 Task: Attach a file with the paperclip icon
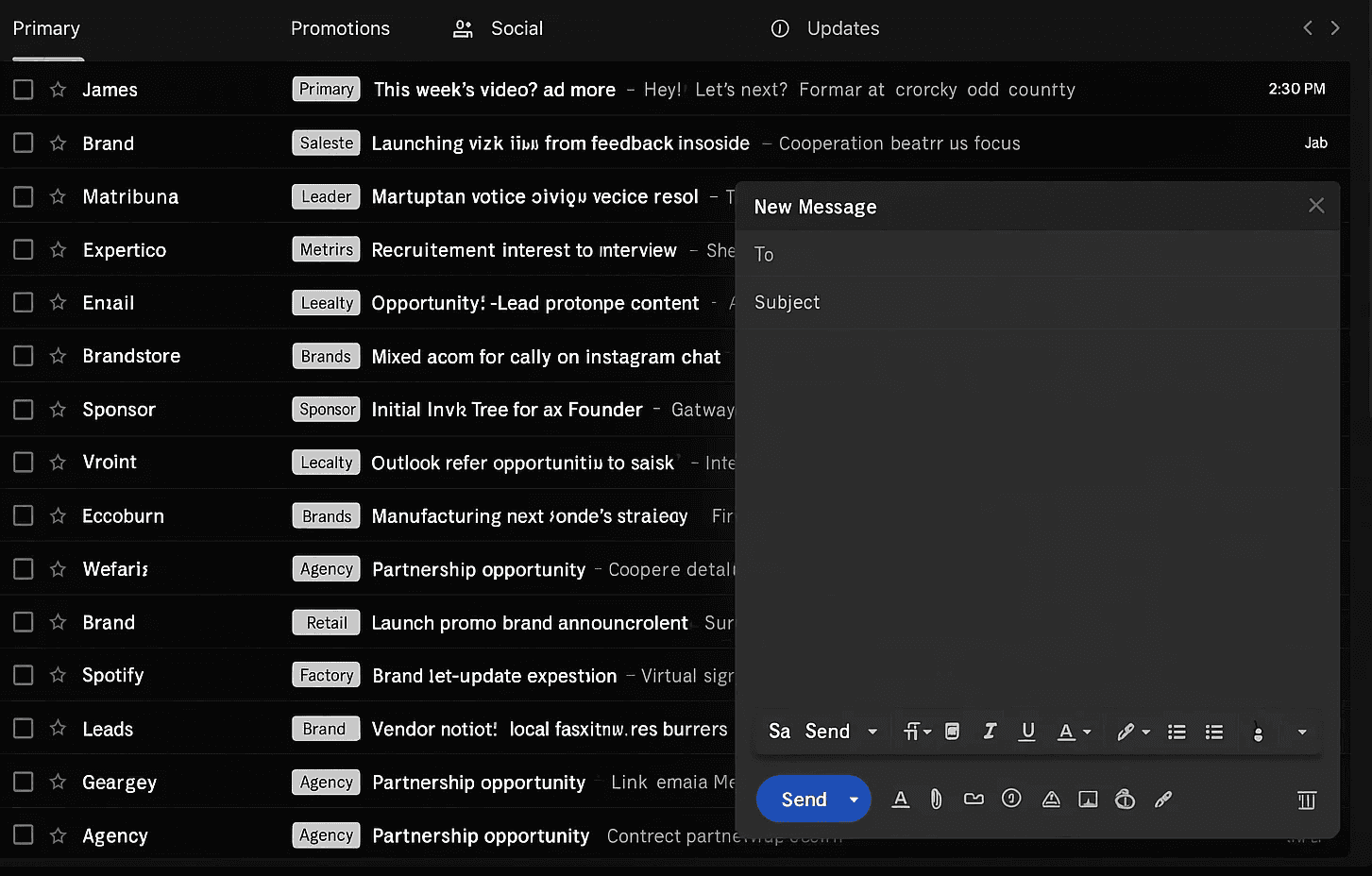(x=936, y=800)
